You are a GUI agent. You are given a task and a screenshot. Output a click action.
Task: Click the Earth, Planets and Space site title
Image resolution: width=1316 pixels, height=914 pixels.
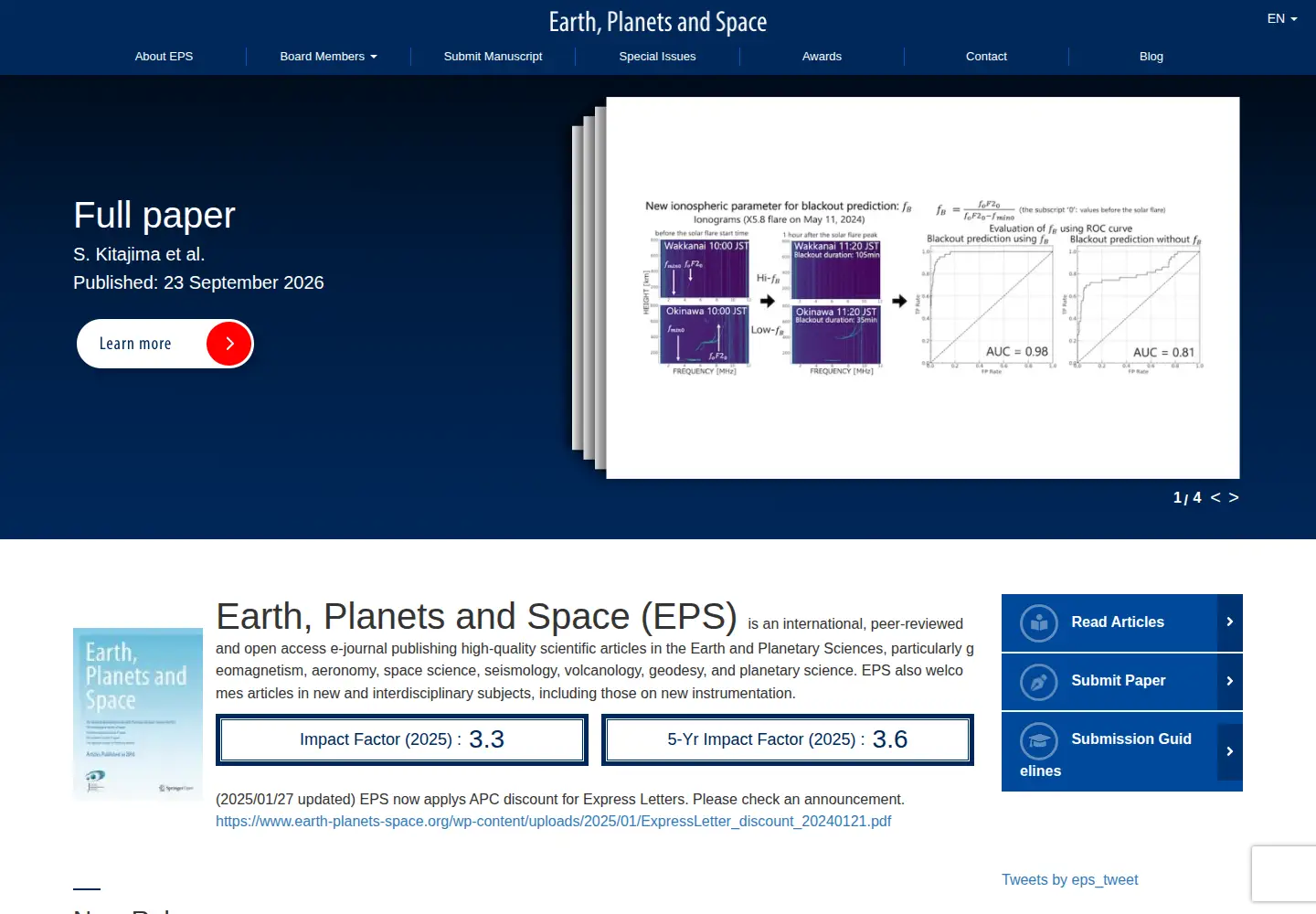click(x=658, y=22)
